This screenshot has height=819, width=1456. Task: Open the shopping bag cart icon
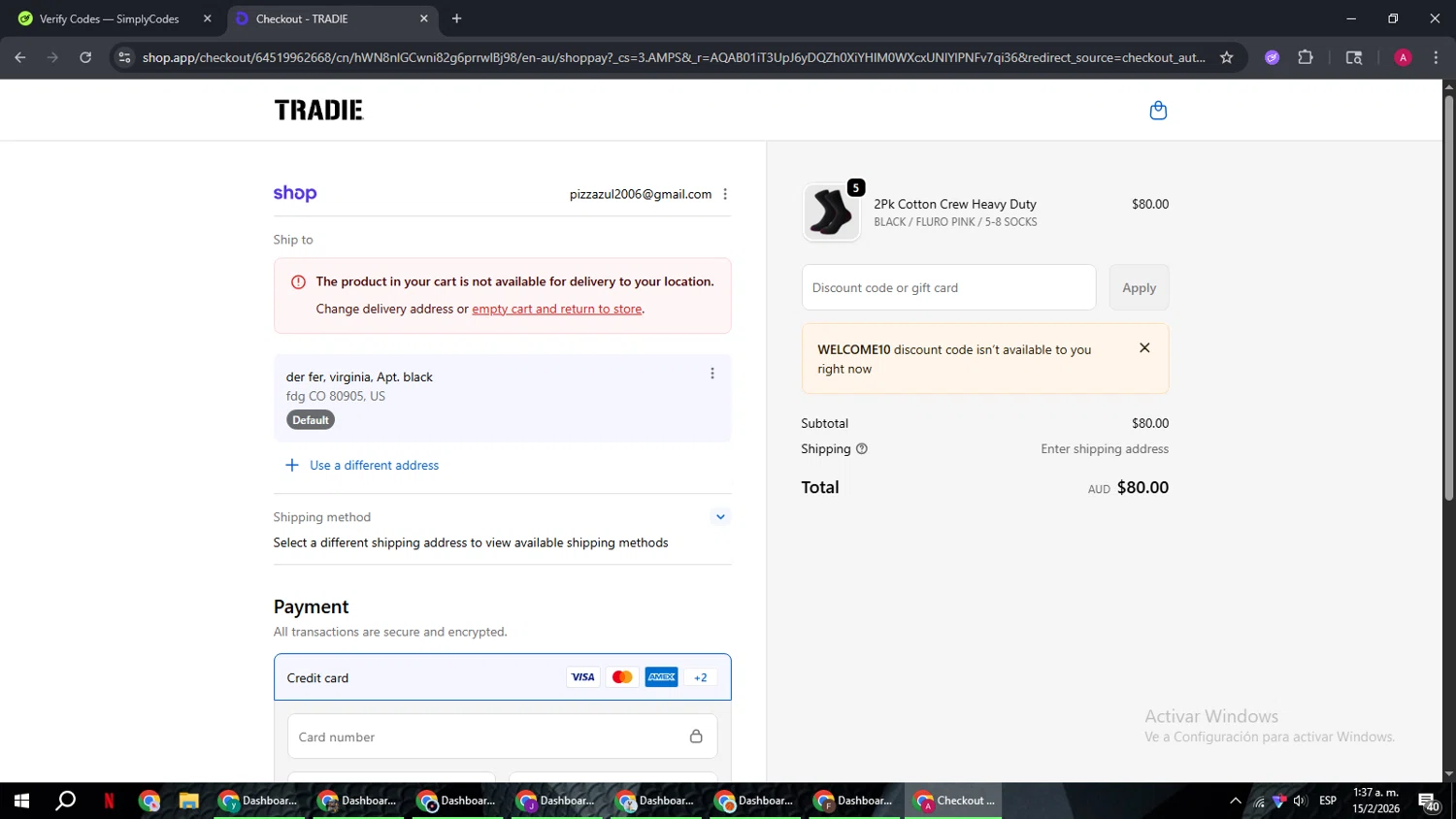1158,111
